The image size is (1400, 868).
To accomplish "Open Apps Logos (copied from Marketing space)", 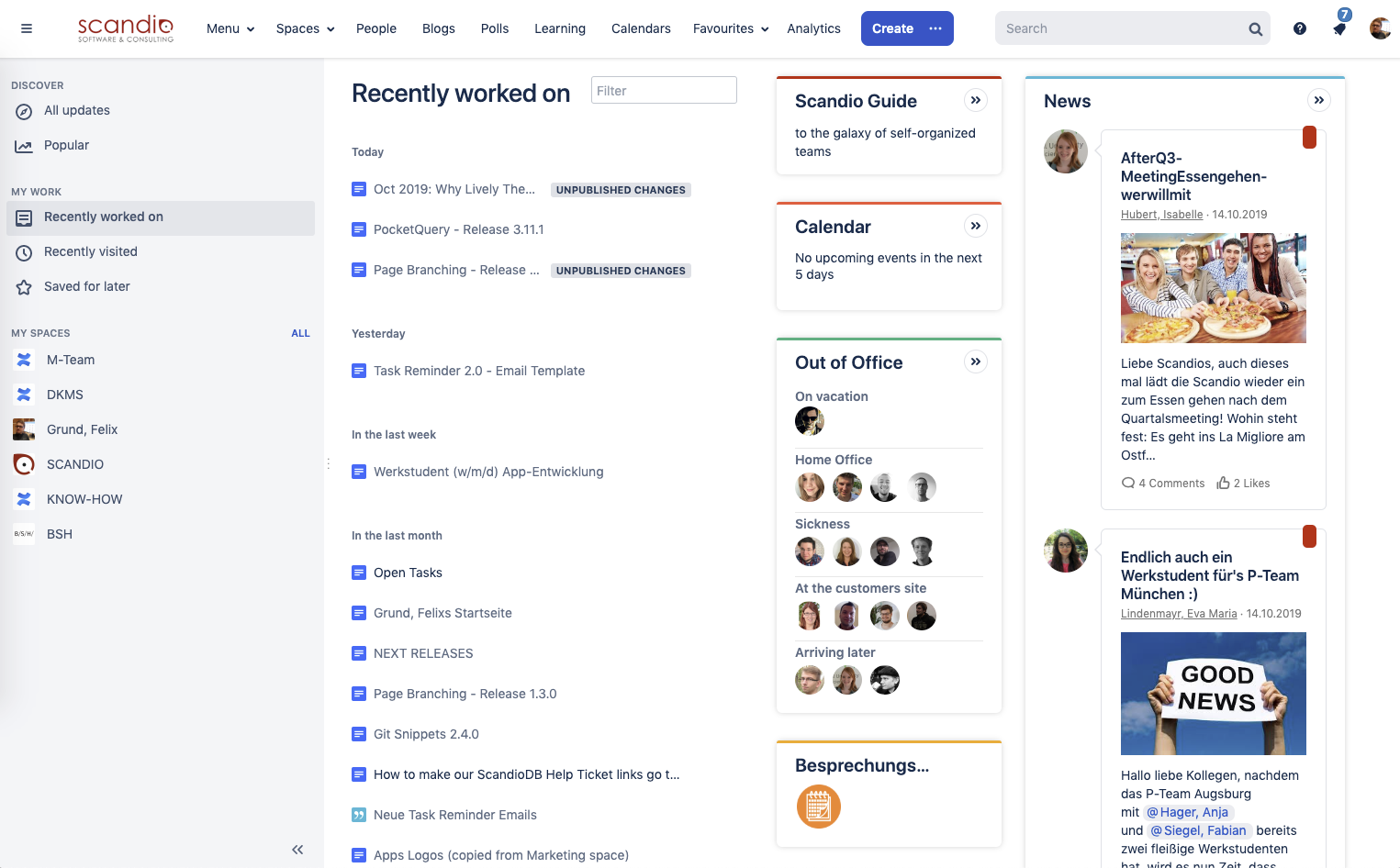I will pos(501,855).
